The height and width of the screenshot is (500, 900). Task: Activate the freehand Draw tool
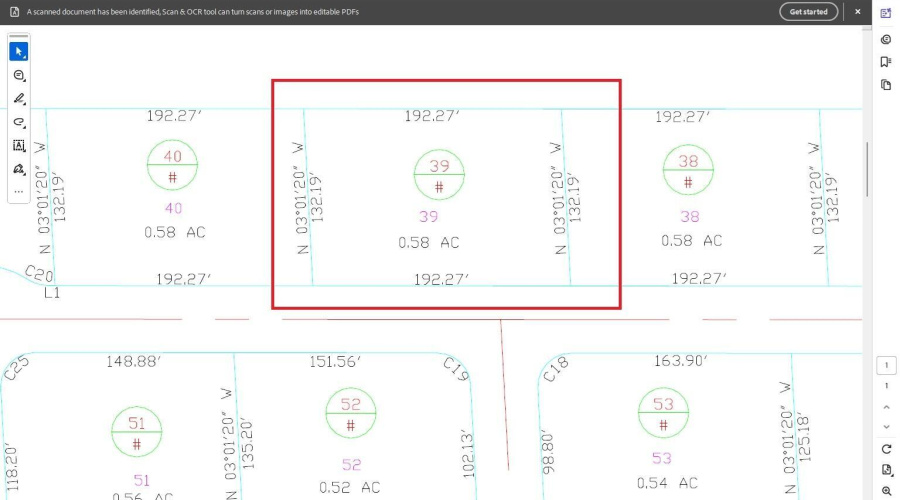tap(18, 122)
